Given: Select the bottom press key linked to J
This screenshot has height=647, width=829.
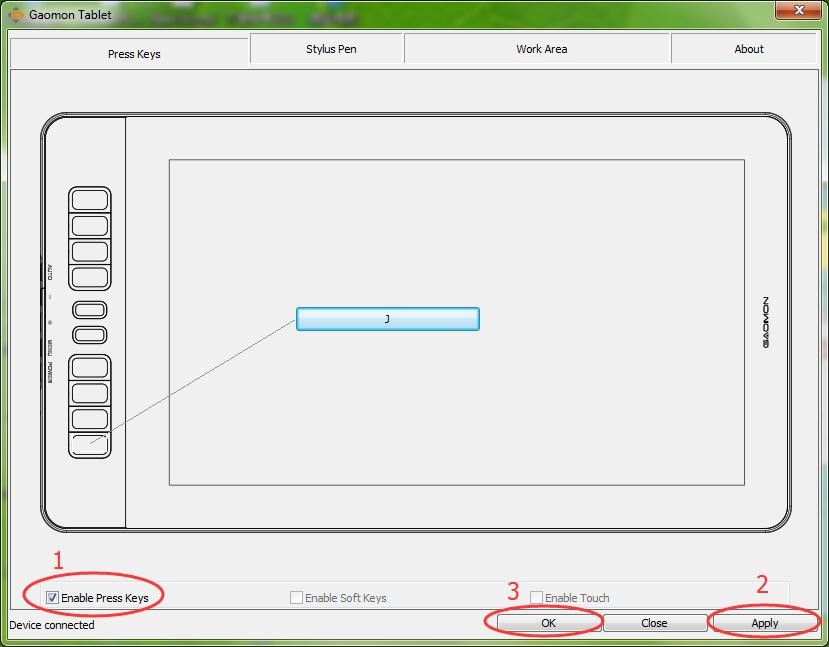Looking at the screenshot, I should point(90,445).
